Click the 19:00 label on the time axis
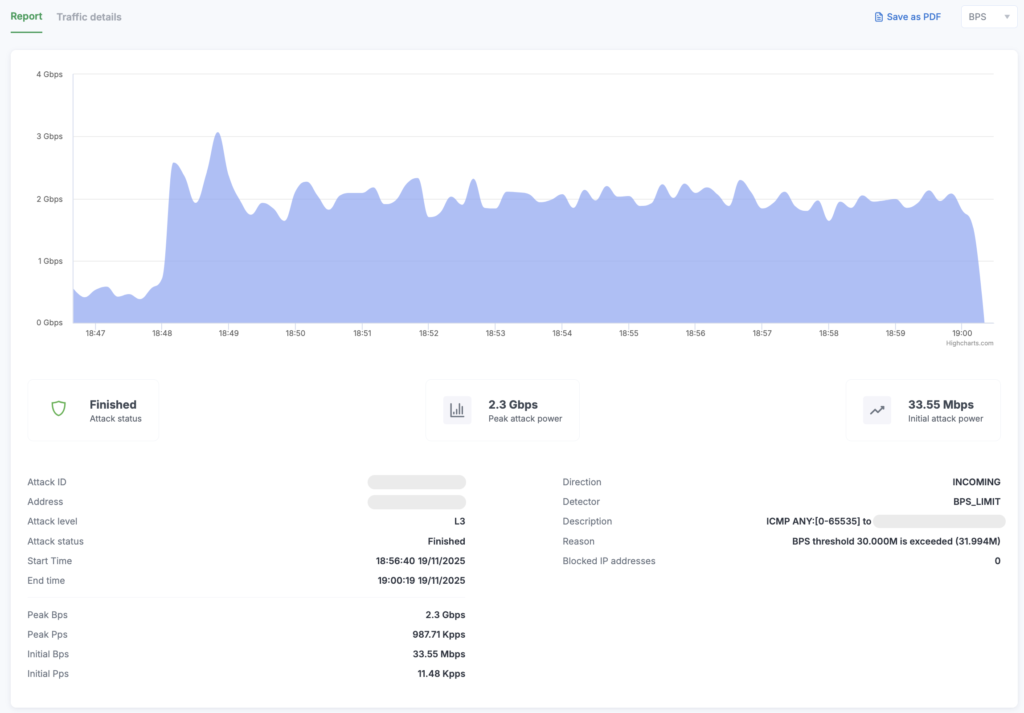Screen dimensions: 1024x713 (962, 333)
